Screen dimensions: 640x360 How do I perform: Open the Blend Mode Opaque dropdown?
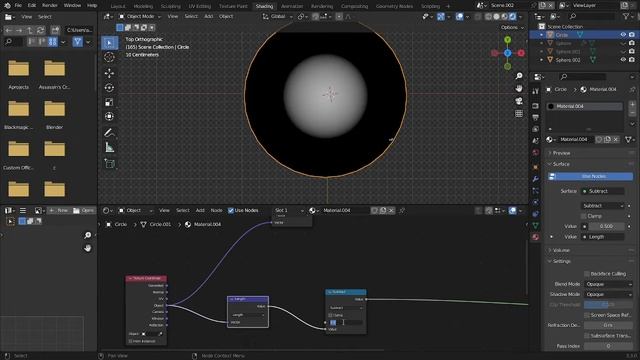(x=608, y=284)
